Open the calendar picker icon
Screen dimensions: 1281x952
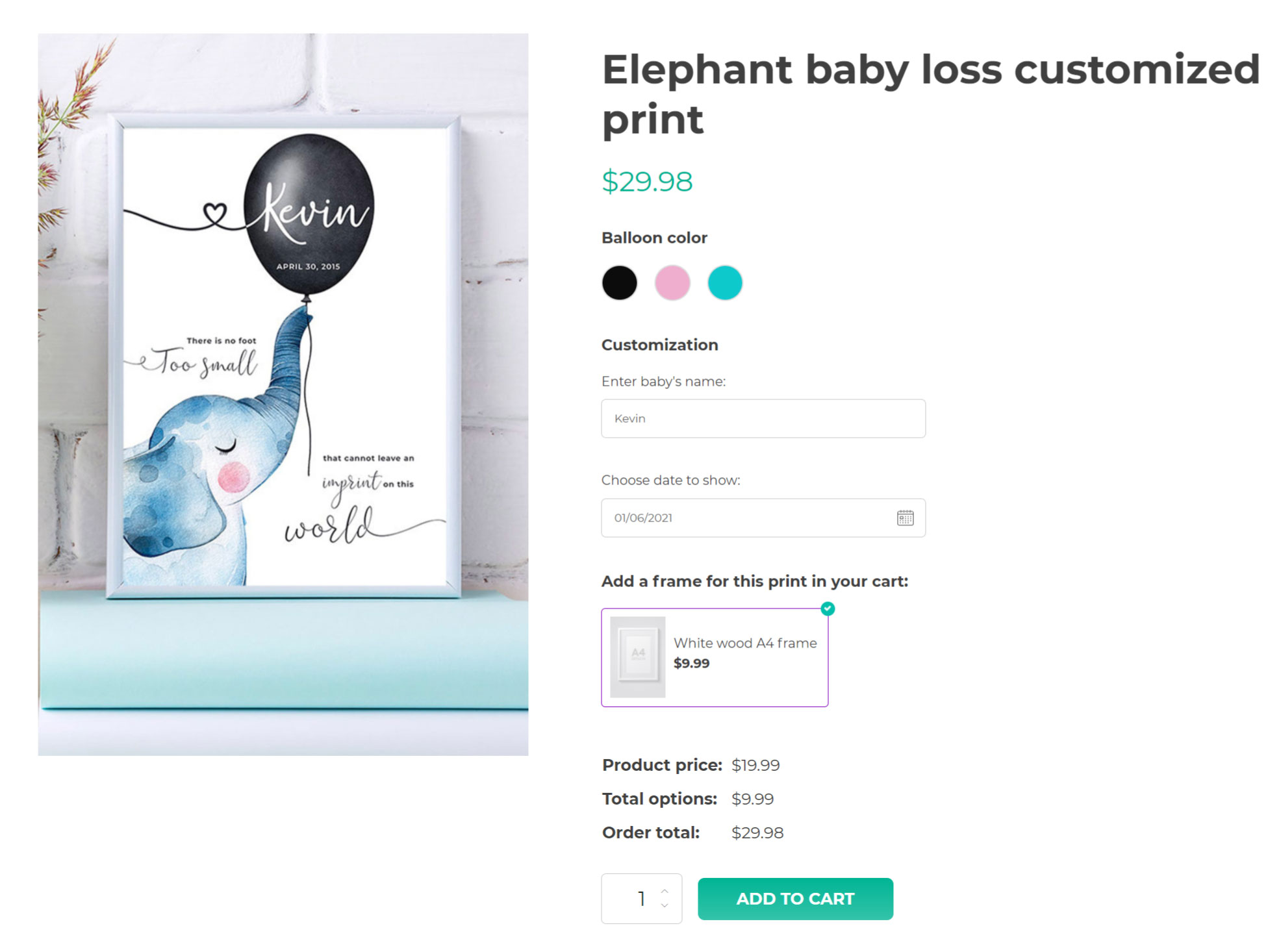point(905,518)
